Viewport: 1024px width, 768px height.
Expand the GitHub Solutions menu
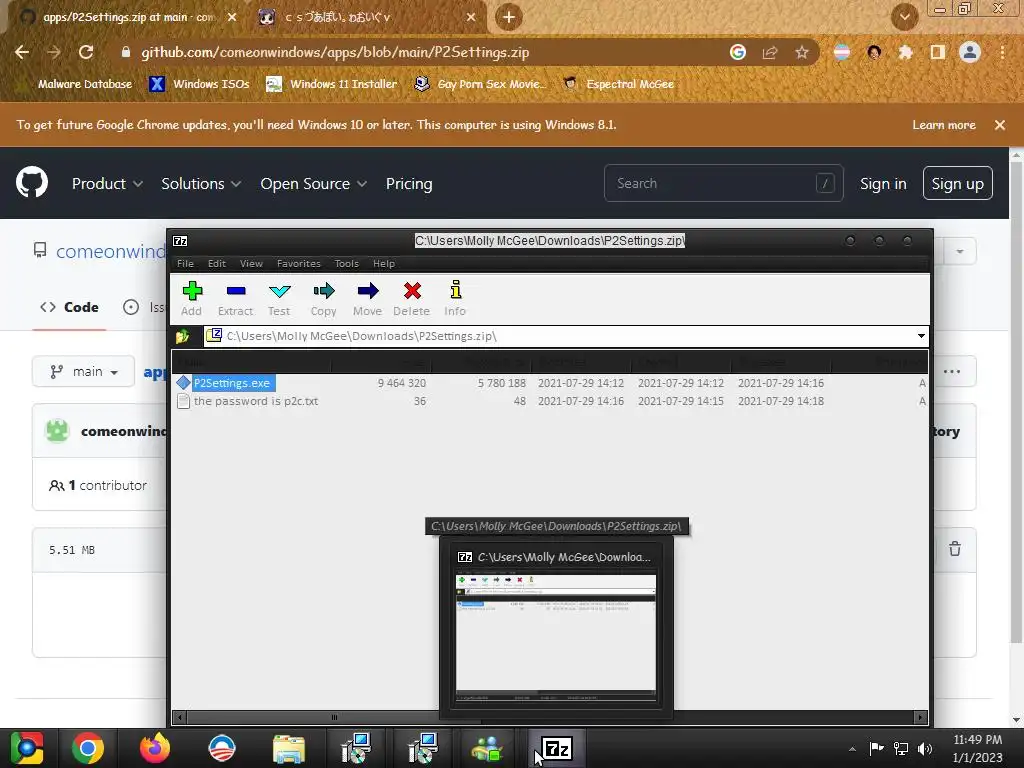click(x=201, y=184)
